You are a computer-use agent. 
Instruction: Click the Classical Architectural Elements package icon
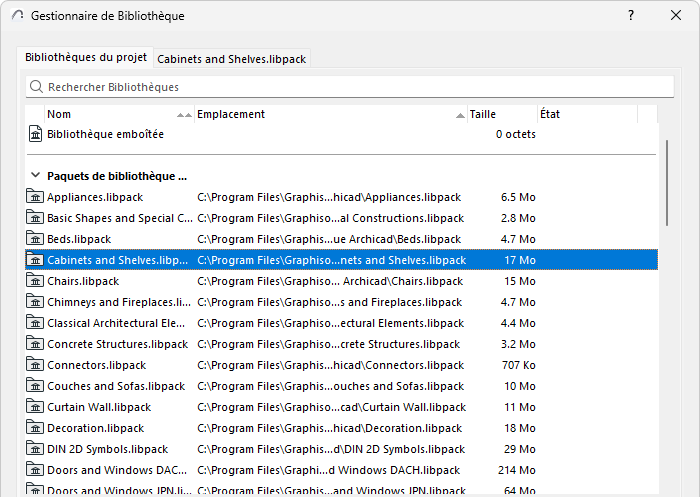[35, 322]
